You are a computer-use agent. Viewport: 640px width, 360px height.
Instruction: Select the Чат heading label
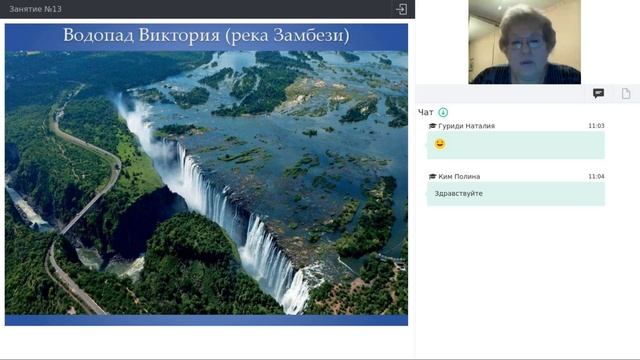coord(425,112)
